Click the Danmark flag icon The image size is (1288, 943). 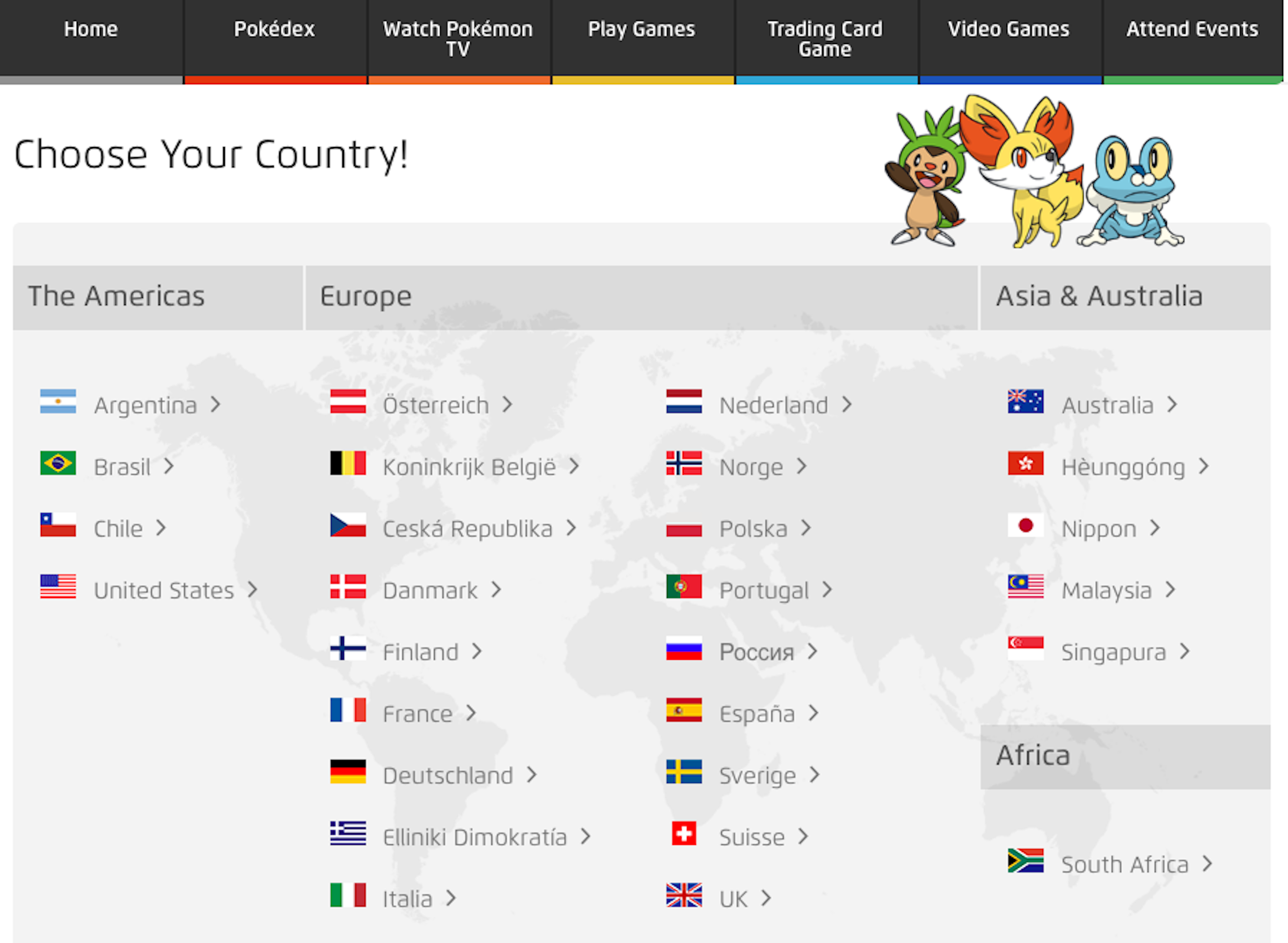pyautogui.click(x=348, y=587)
